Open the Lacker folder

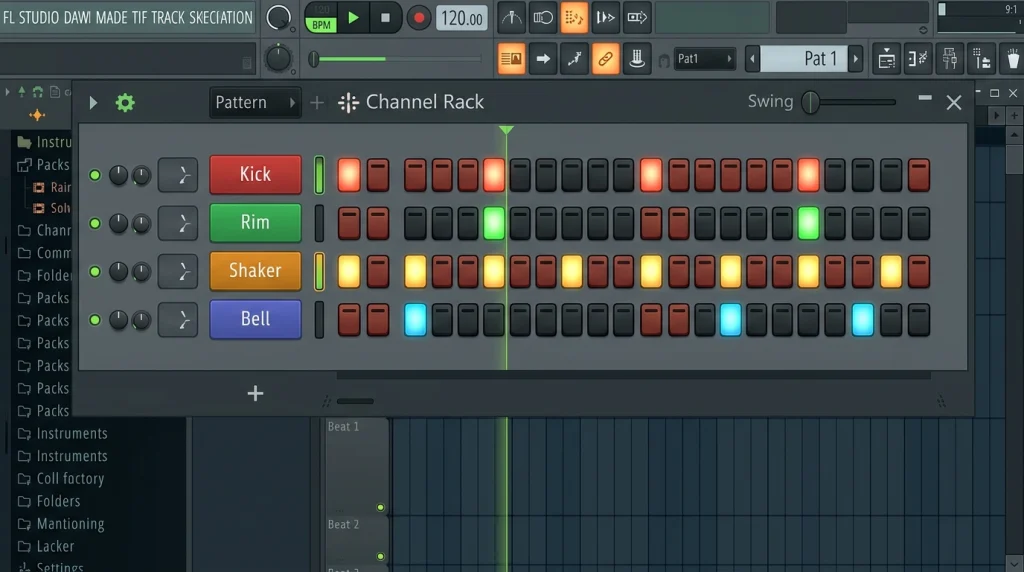click(46, 546)
